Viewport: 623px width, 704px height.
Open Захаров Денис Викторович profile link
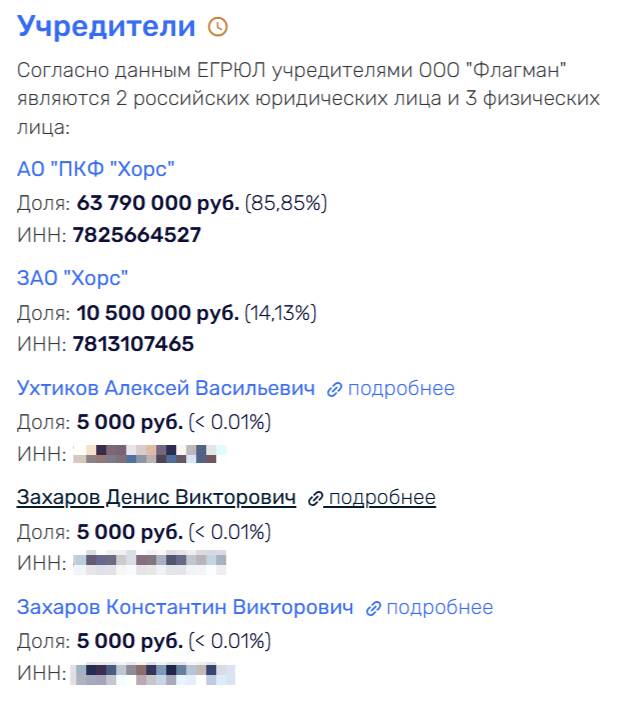[x=156, y=497]
